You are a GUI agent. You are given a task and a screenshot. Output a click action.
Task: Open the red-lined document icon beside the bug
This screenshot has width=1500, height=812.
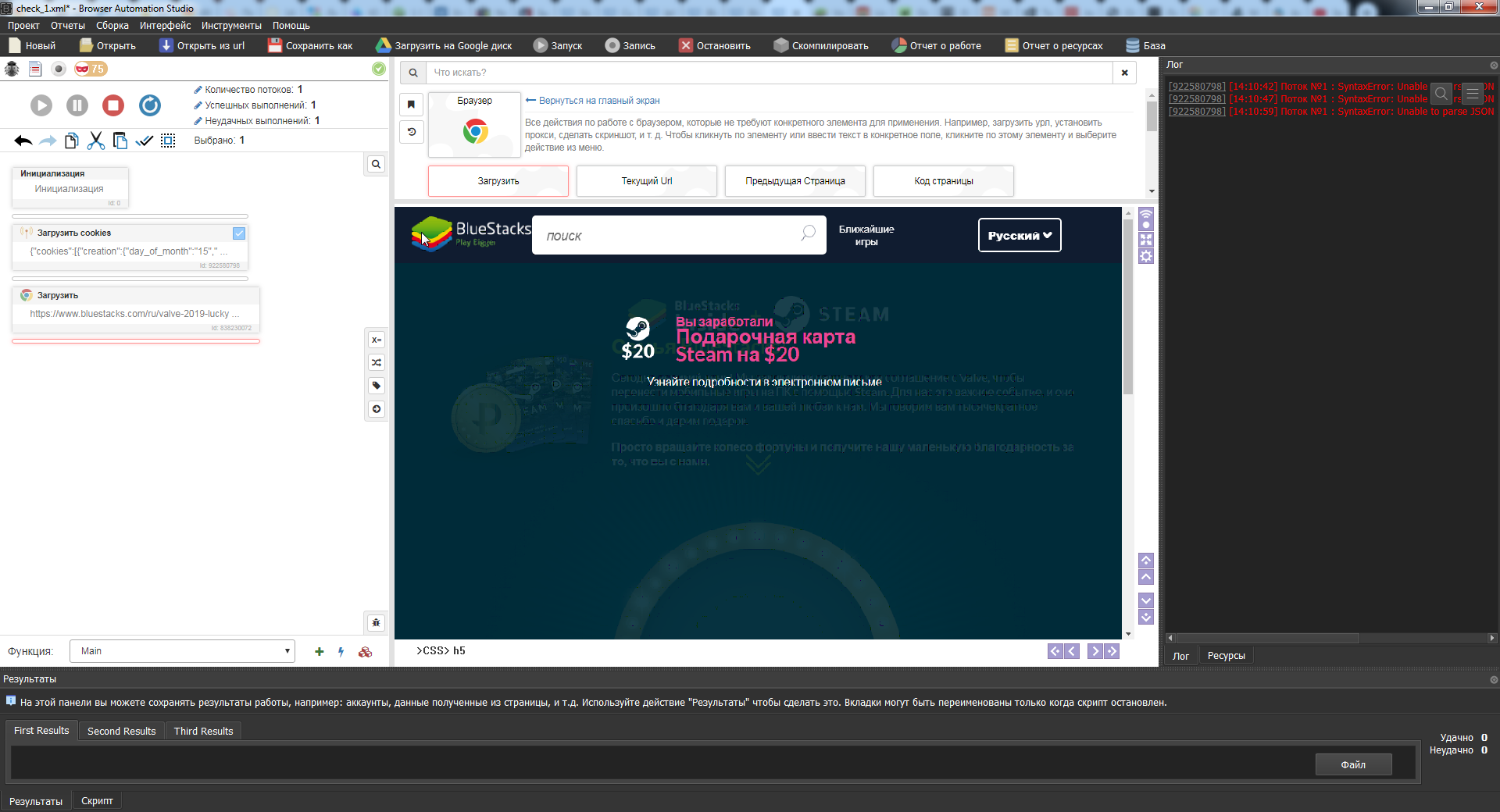pyautogui.click(x=35, y=69)
